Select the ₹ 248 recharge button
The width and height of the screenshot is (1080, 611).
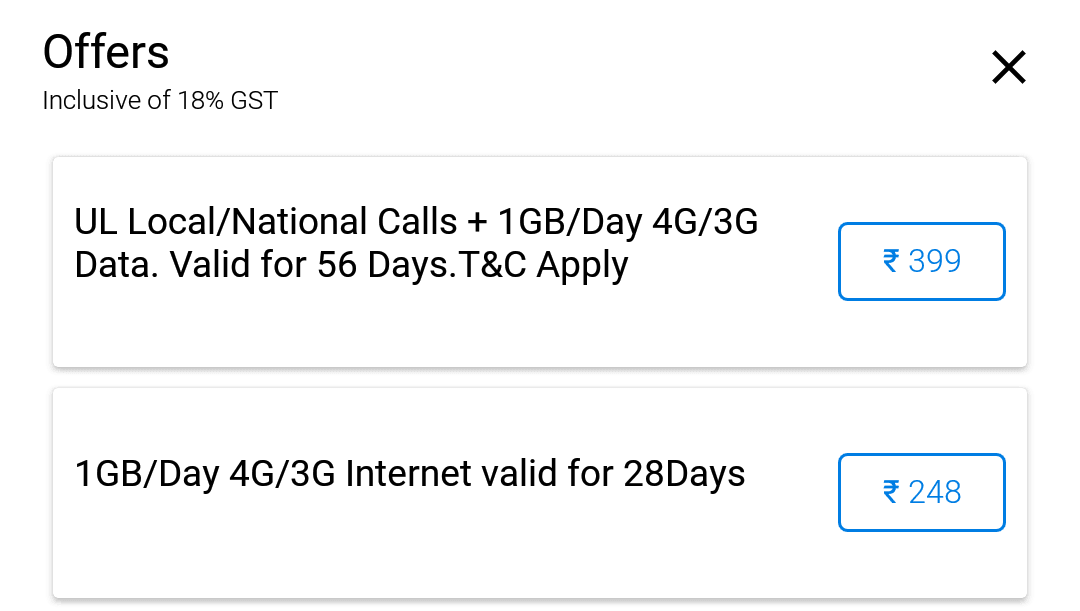pyautogui.click(x=921, y=493)
